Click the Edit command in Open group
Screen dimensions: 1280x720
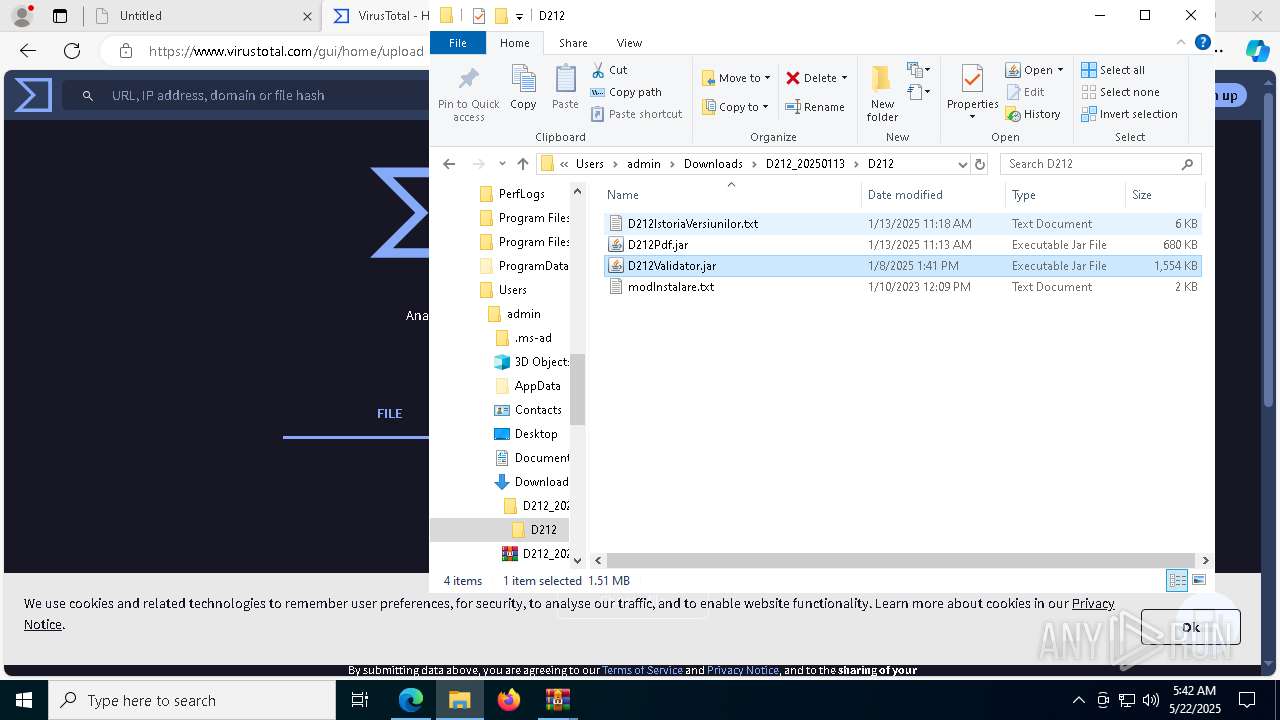[1025, 92]
